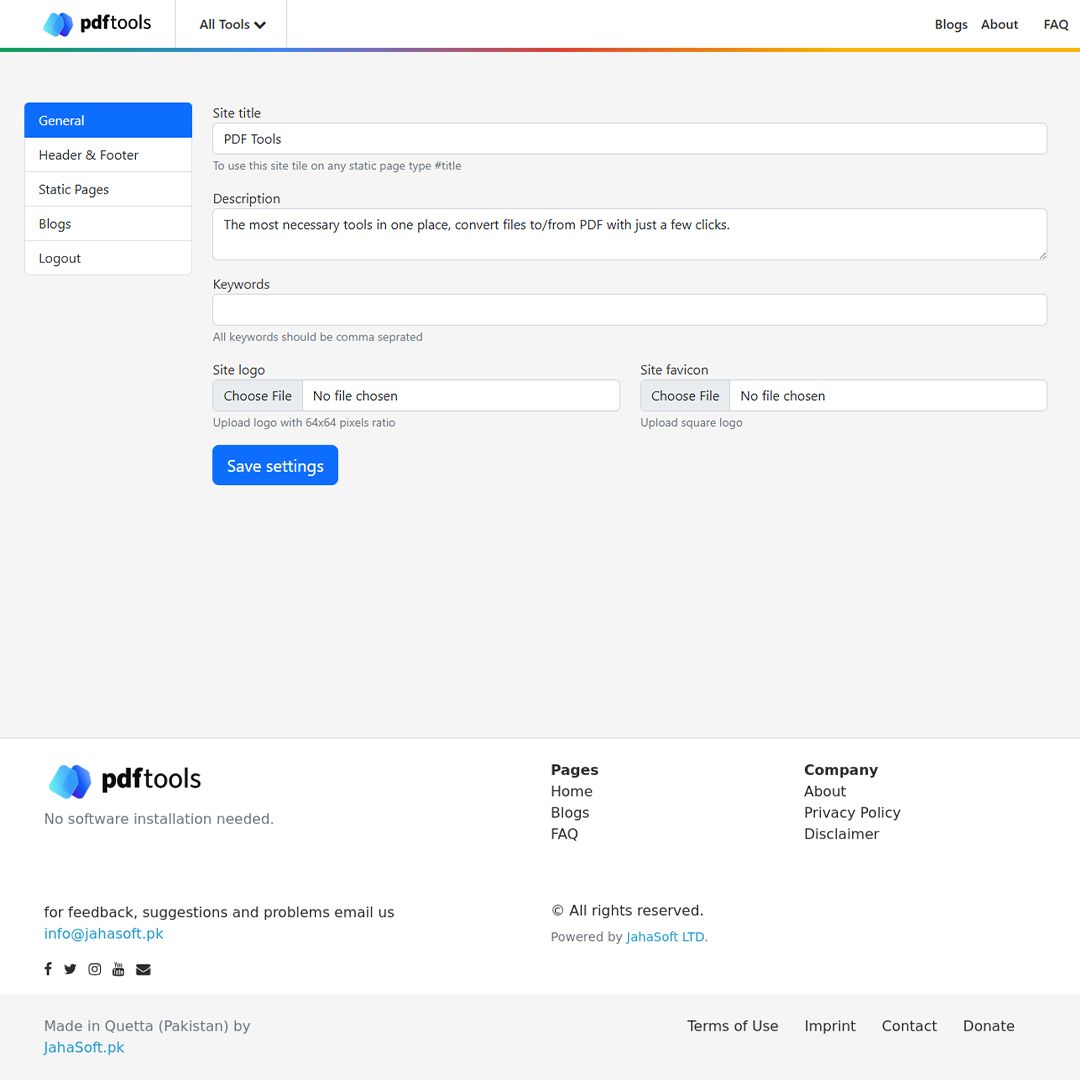
Task: Open Blogs in the sidebar
Action: (x=108, y=224)
